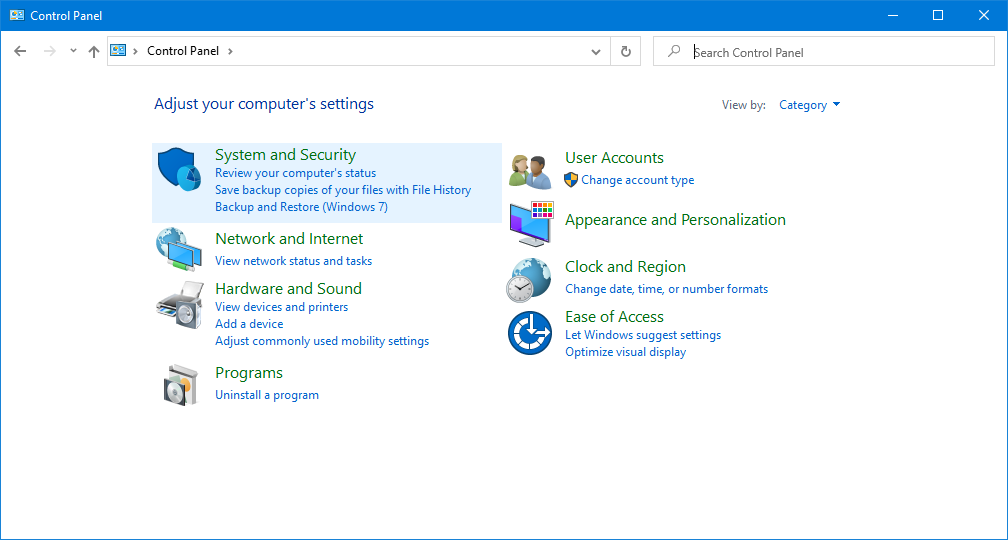Change date, time, or number formats
The width and height of the screenshot is (1008, 540).
[x=667, y=289]
